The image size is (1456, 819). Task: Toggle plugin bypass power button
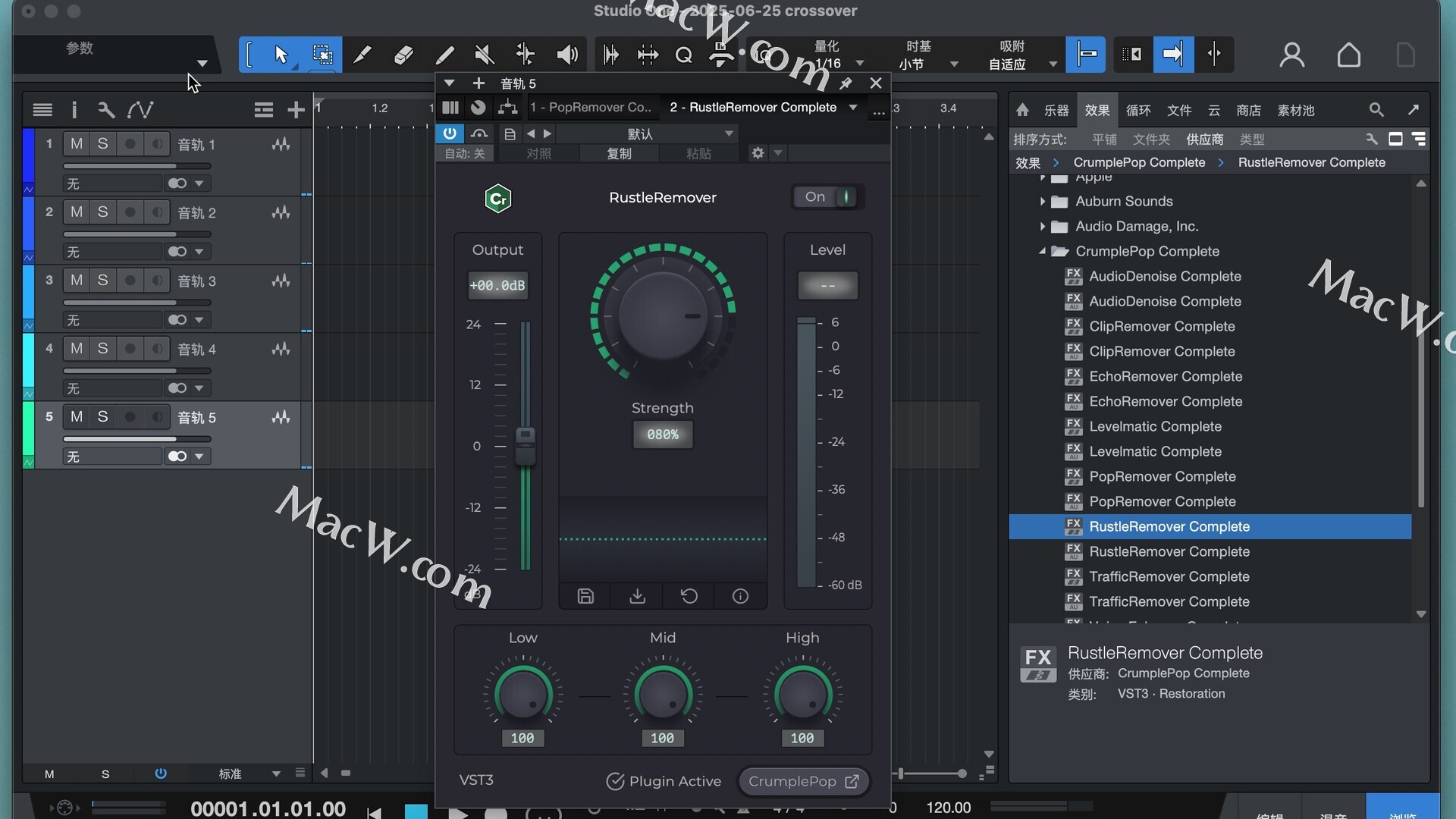click(450, 133)
